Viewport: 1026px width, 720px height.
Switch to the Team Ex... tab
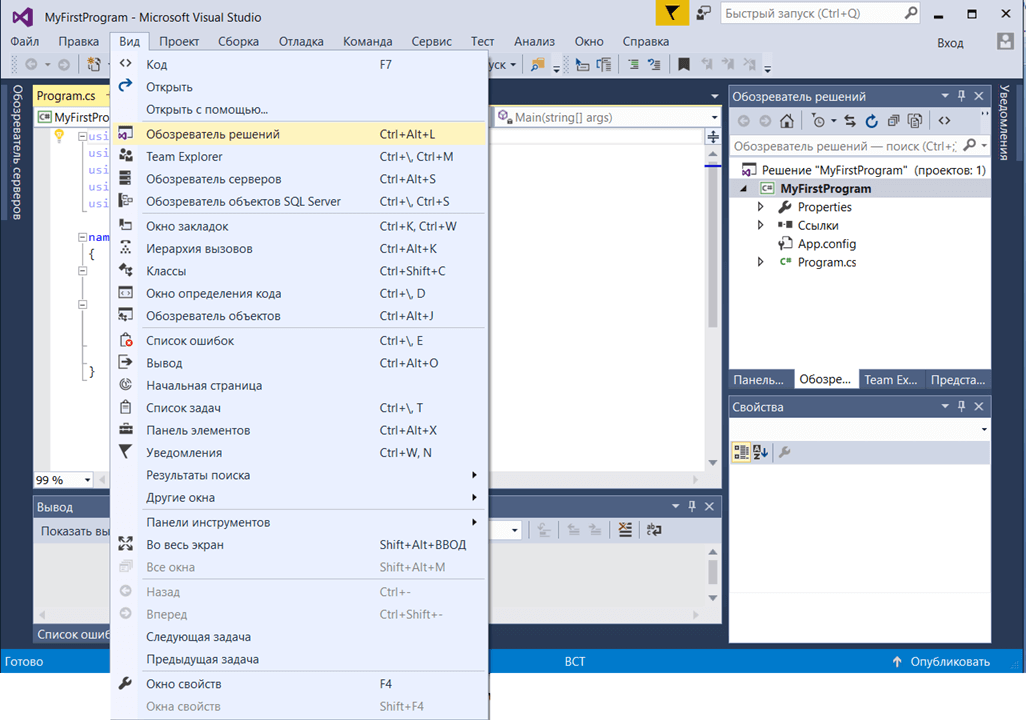tap(891, 380)
